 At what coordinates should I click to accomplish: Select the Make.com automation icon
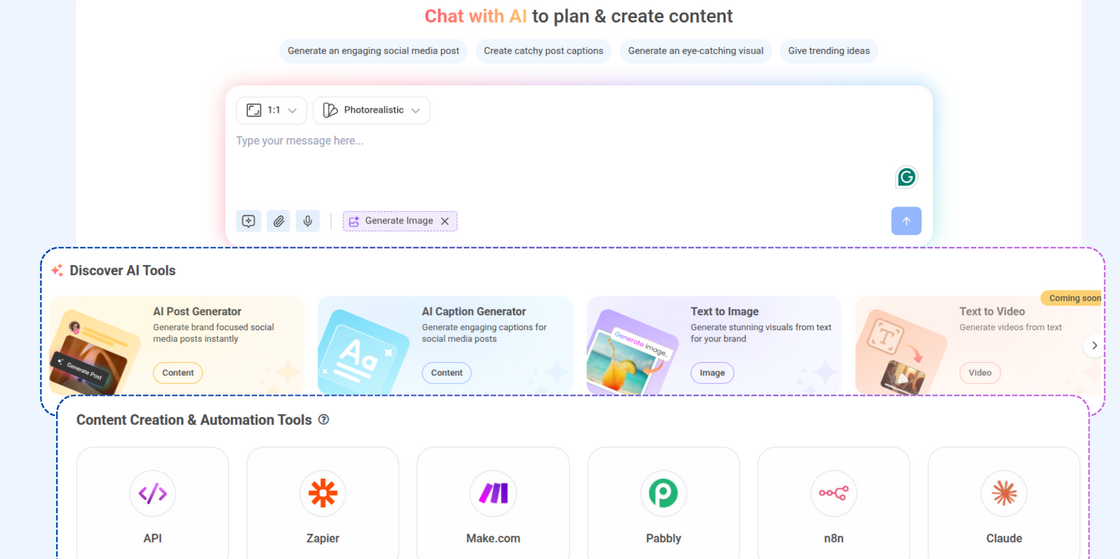493,493
